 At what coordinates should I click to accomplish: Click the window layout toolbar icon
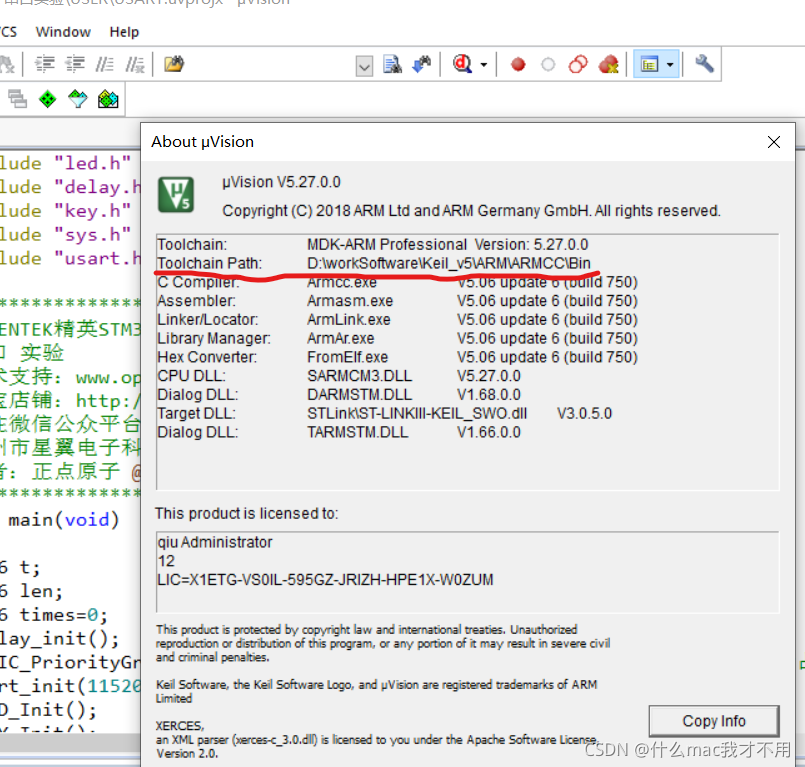pos(649,65)
